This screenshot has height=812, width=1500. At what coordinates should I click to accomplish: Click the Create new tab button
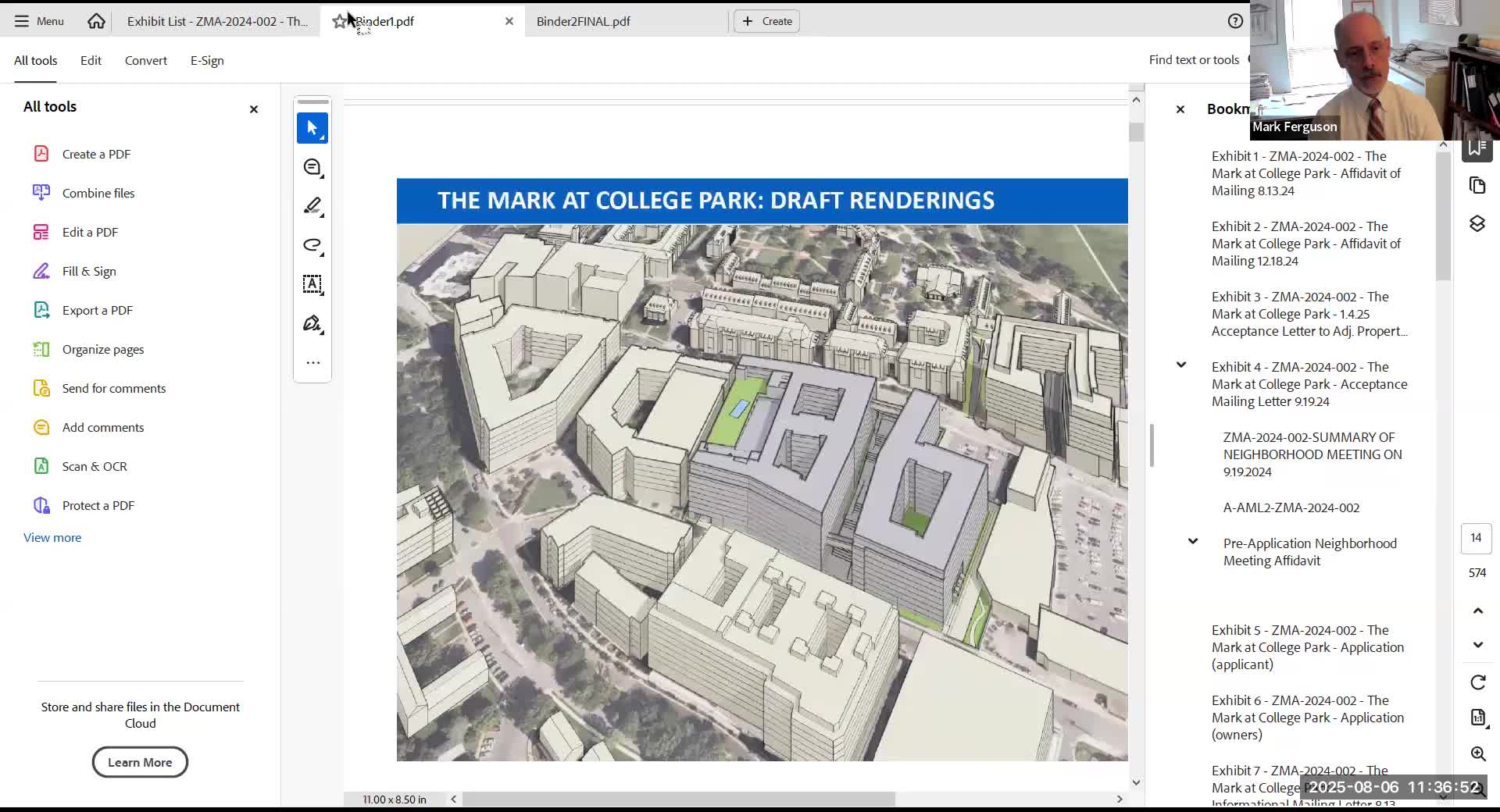coord(766,21)
